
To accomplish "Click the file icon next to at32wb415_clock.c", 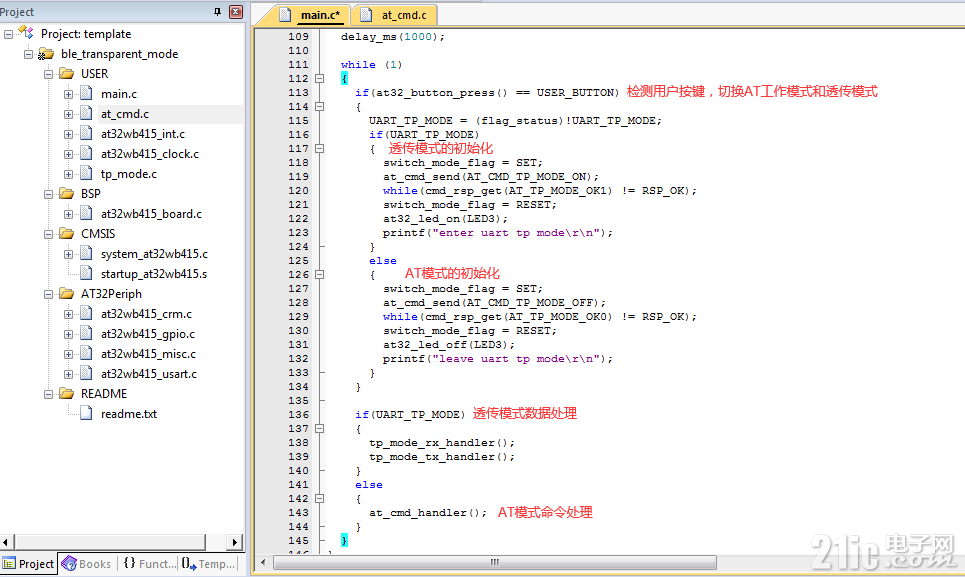I will coord(87,154).
